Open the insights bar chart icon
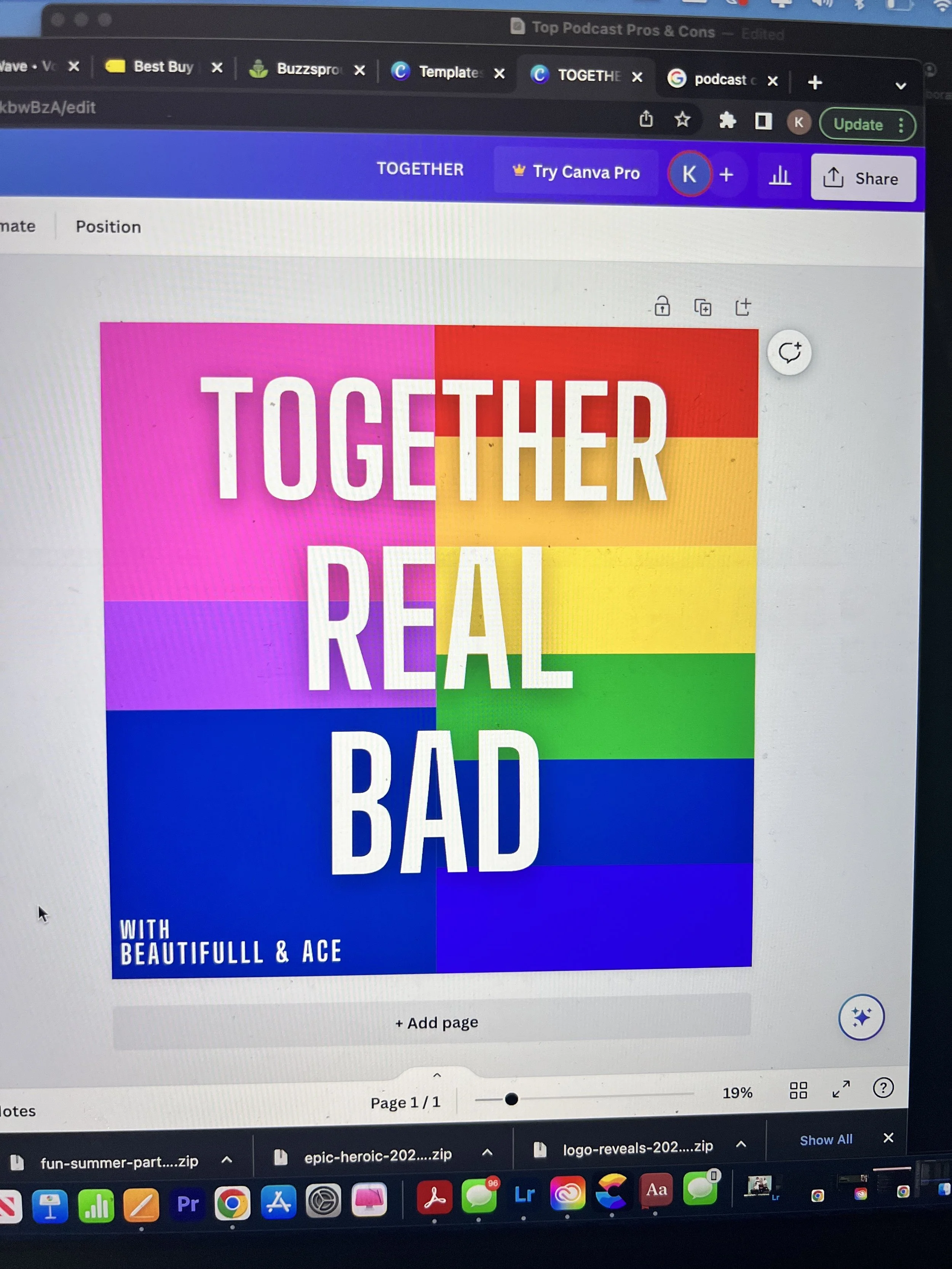The image size is (952, 1269). coord(779,176)
